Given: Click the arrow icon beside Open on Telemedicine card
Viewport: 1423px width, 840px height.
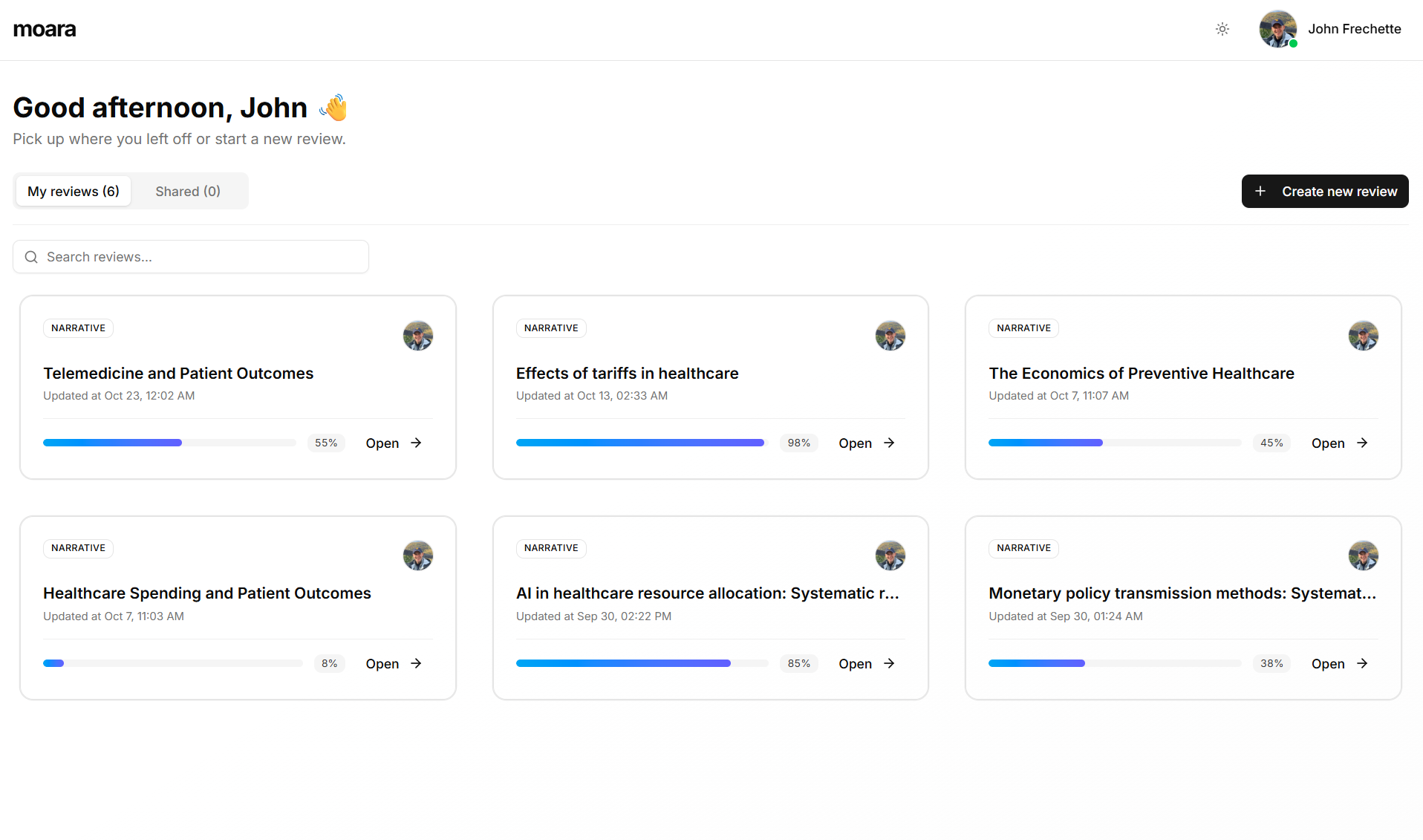Looking at the screenshot, I should tap(415, 443).
